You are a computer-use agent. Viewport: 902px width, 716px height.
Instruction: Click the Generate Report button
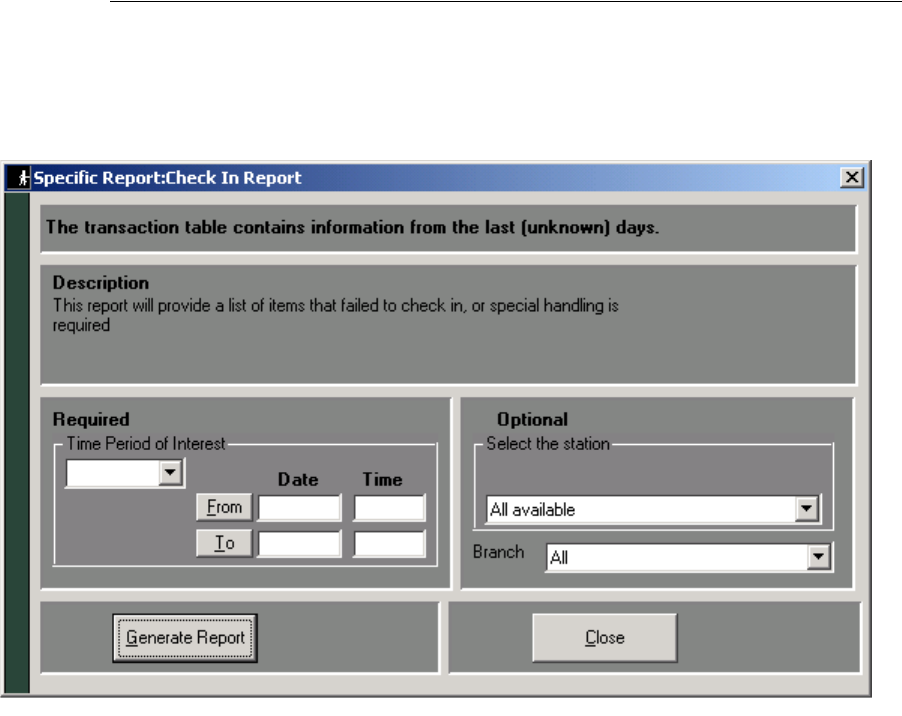[185, 638]
